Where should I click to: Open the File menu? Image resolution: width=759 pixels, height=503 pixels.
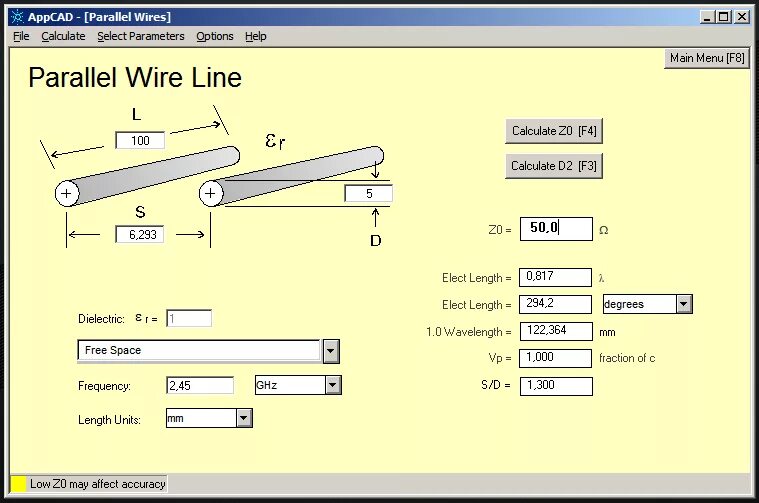21,36
